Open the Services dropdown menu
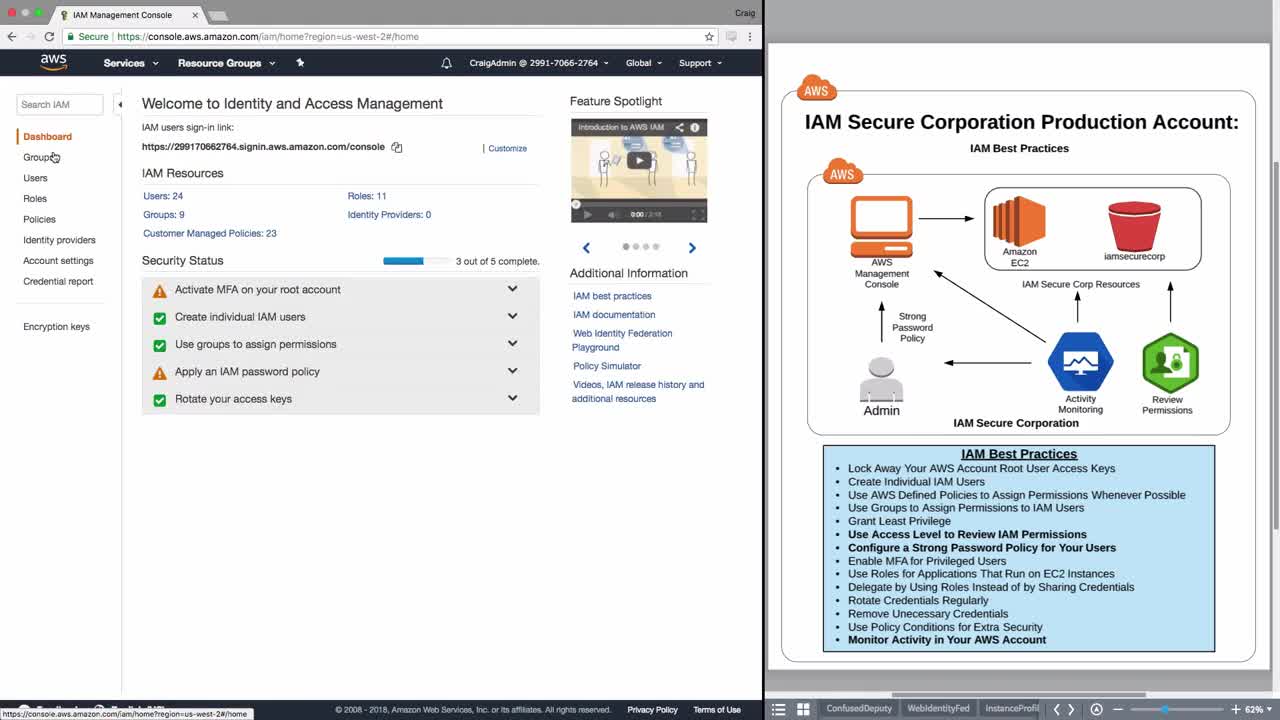1280x720 pixels. point(131,63)
